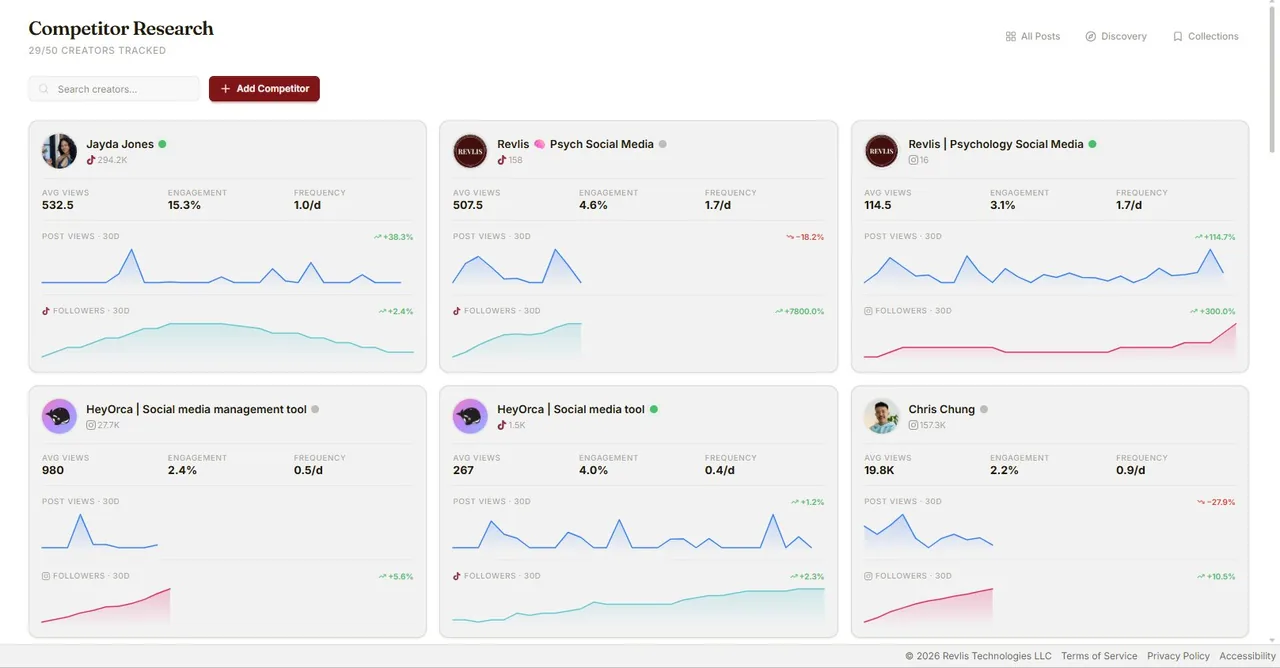
Task: Click Instagram icon beside 16 followers
Action: pos(913,160)
